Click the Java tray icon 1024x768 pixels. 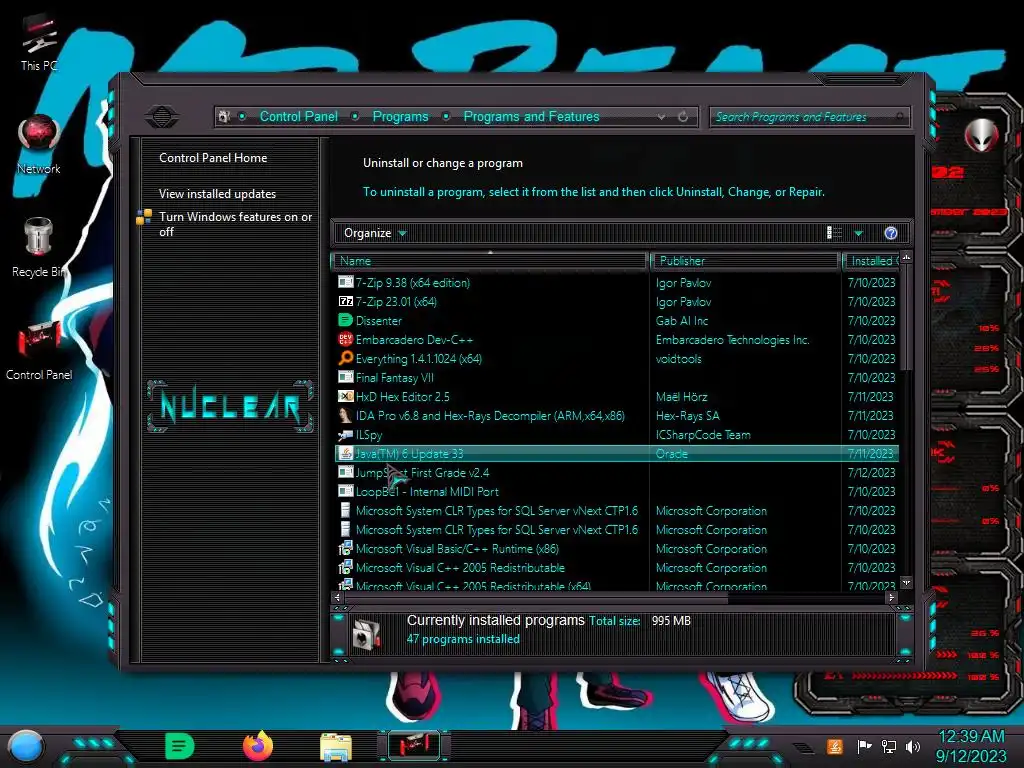pyautogui.click(x=834, y=746)
